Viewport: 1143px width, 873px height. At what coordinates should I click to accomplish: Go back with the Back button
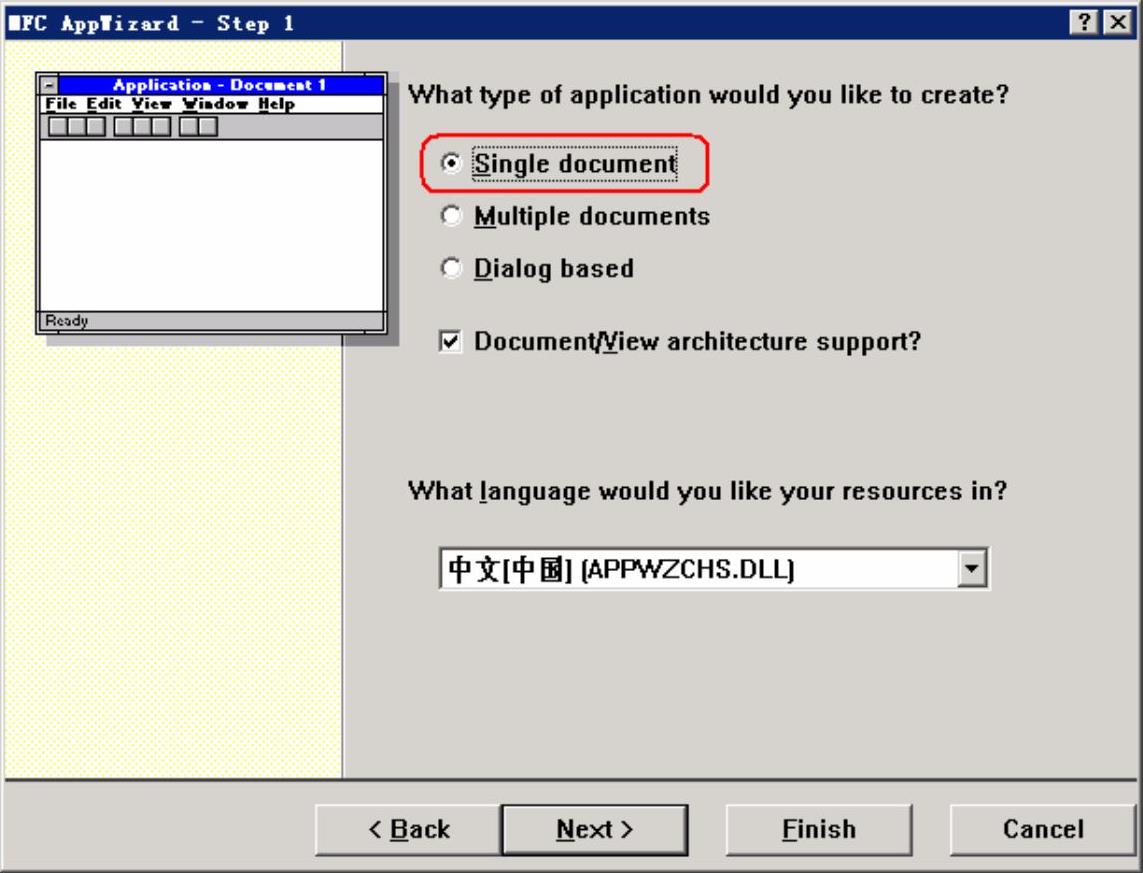408,829
